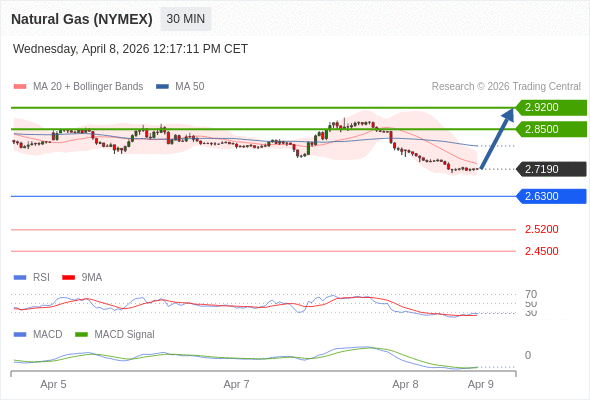
Task: Click the MA 50 legend label
Action: (x=190, y=87)
